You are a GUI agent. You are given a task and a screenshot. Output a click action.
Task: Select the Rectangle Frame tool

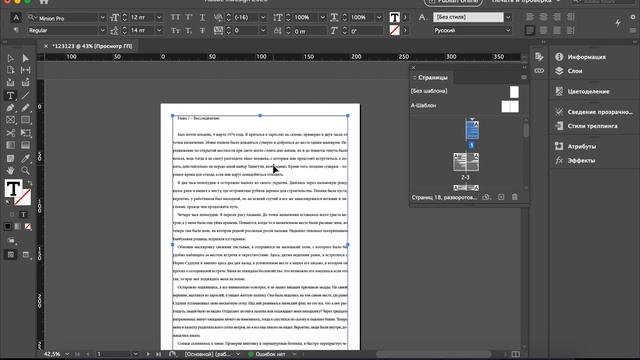point(11,120)
